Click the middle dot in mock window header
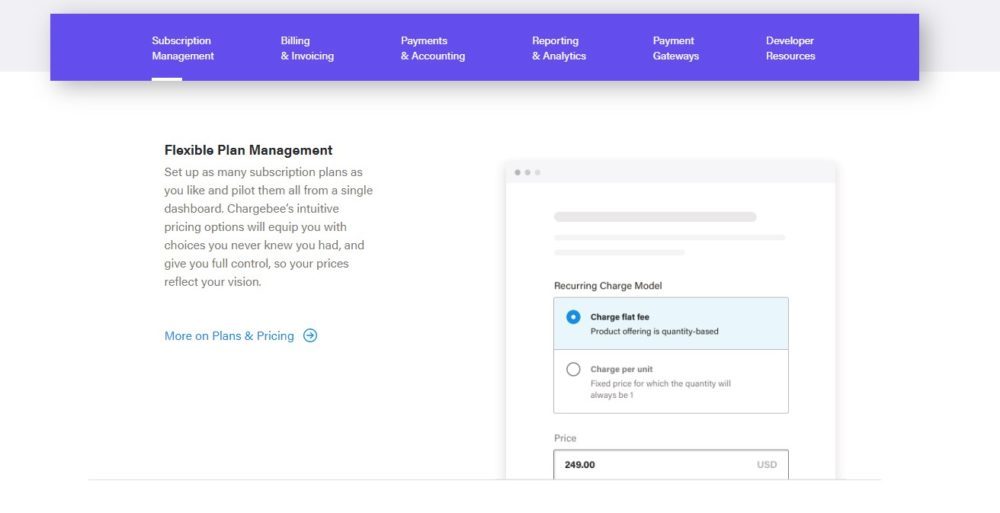Screen dimensions: 1000x513 point(527,172)
